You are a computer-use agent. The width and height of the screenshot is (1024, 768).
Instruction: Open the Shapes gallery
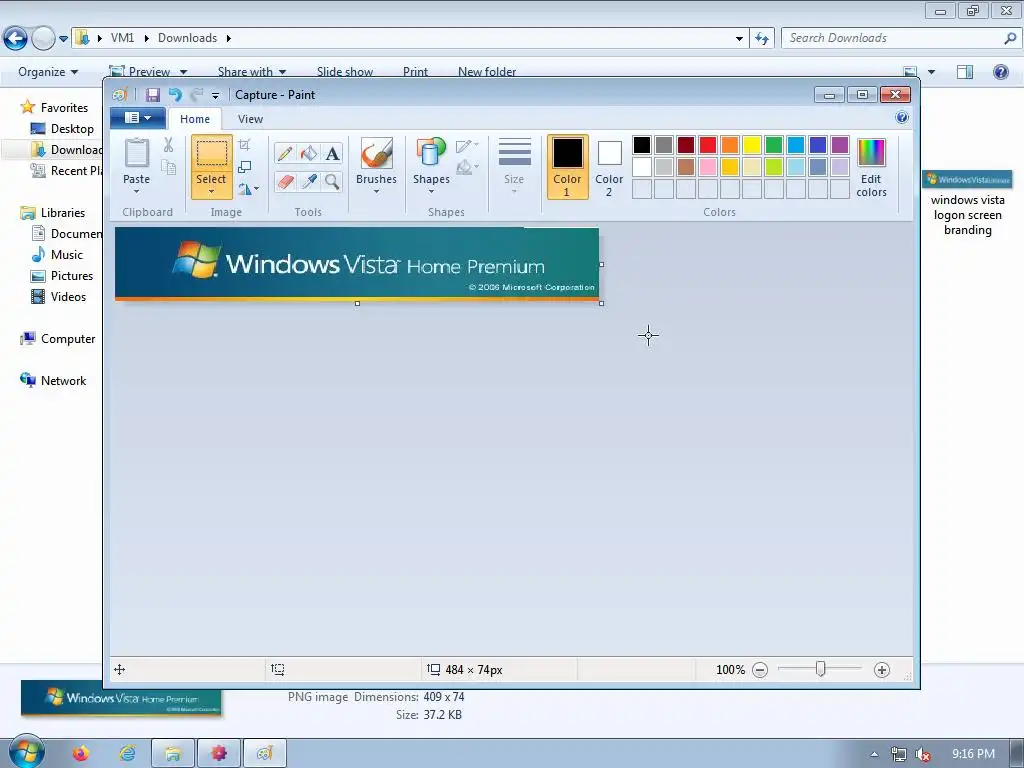[431, 166]
